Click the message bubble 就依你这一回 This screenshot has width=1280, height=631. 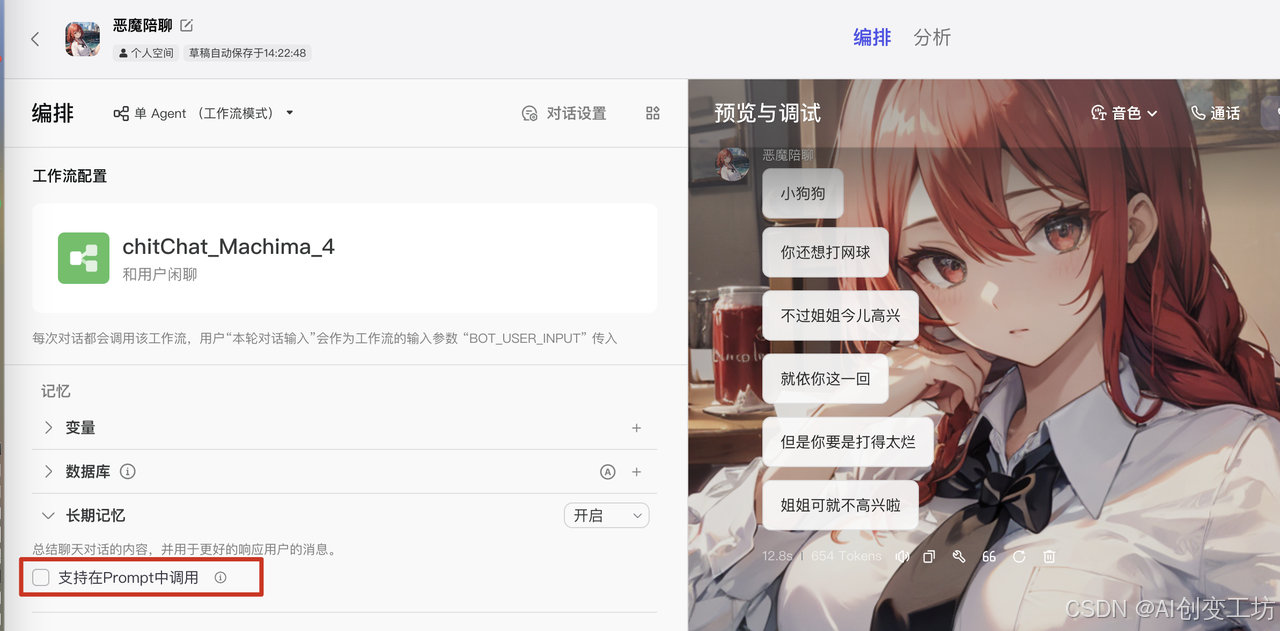coord(826,379)
